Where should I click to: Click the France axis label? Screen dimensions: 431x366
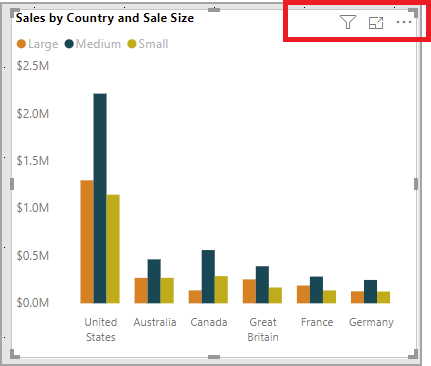pos(317,322)
